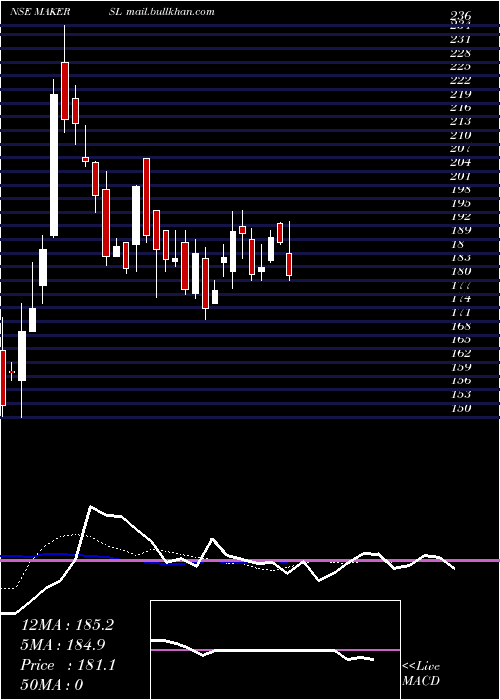The image size is (500, 700).
Task: Click the tallest white candlestick near 219
Action: coord(54,165)
